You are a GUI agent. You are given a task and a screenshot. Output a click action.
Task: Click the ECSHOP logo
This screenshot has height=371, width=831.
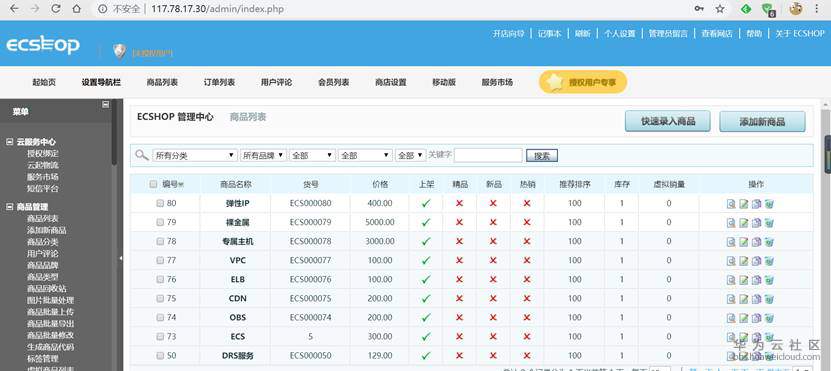pos(43,46)
